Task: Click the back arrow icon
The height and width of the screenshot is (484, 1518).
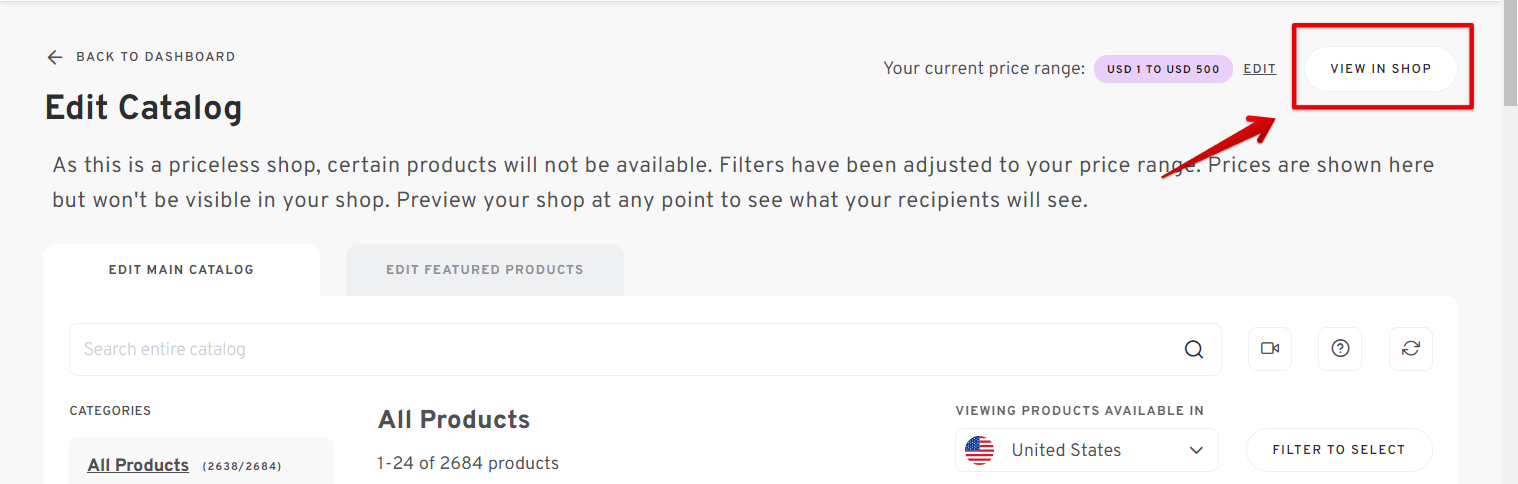Action: click(x=55, y=57)
